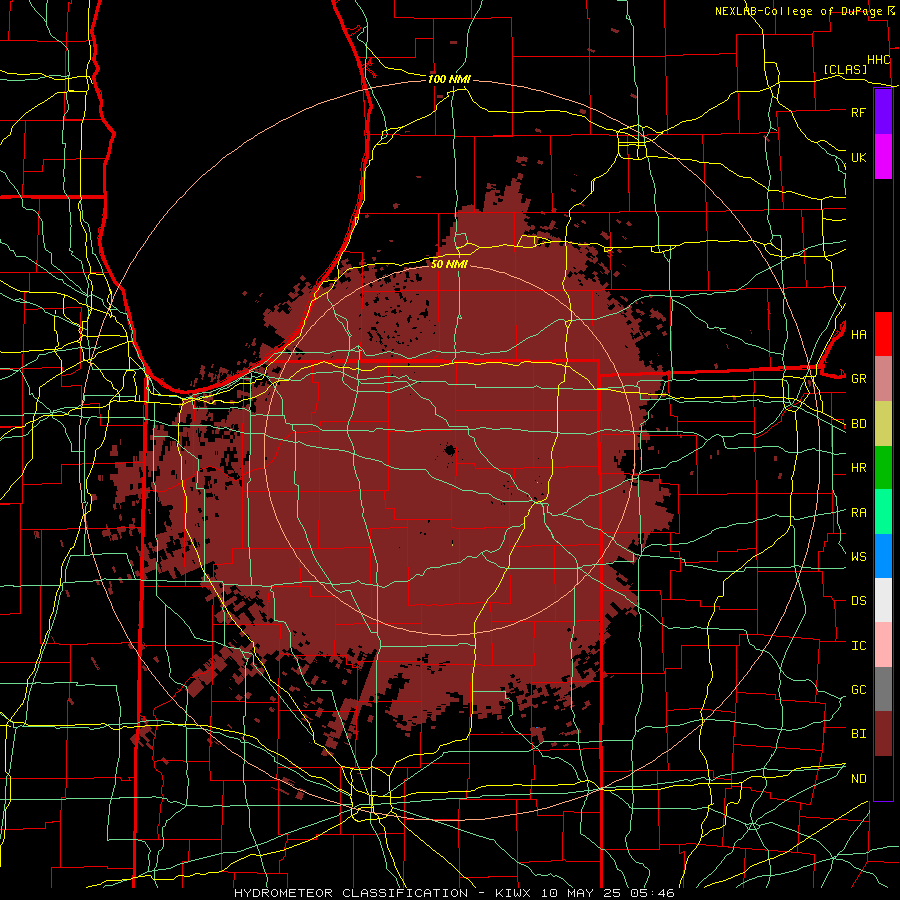Click the "UK" legend label
Screen dimensions: 900x900
coord(858,157)
